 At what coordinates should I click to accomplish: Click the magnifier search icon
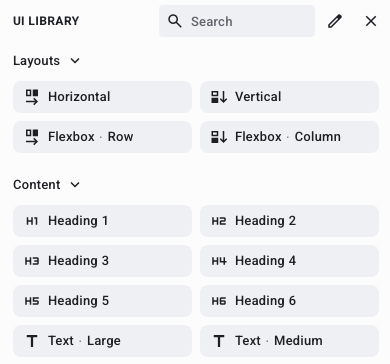click(x=175, y=21)
